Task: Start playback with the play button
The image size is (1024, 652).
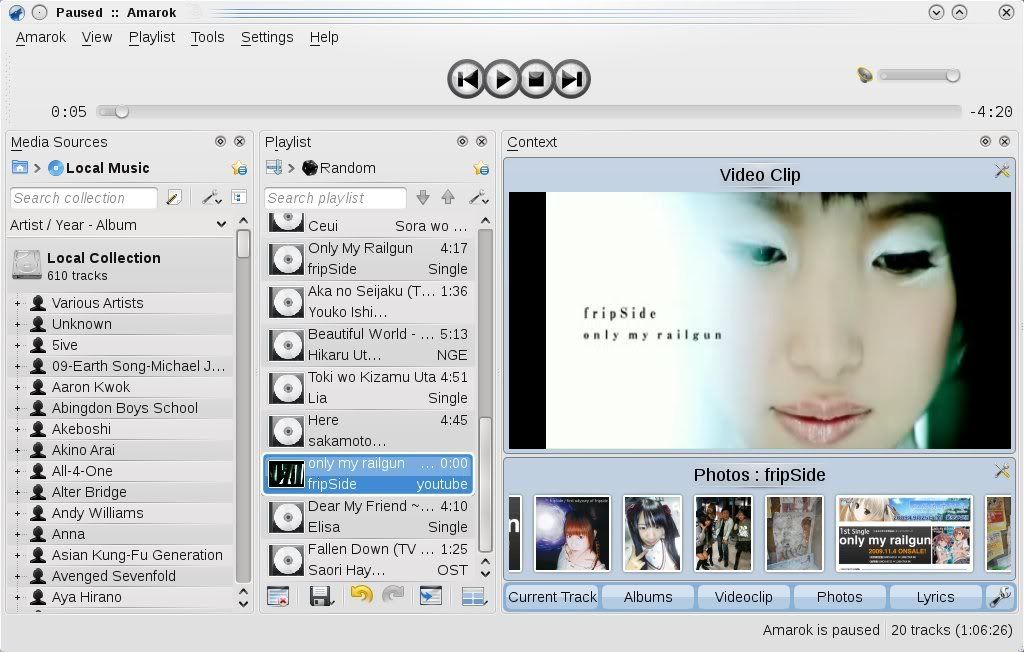Action: [502, 79]
